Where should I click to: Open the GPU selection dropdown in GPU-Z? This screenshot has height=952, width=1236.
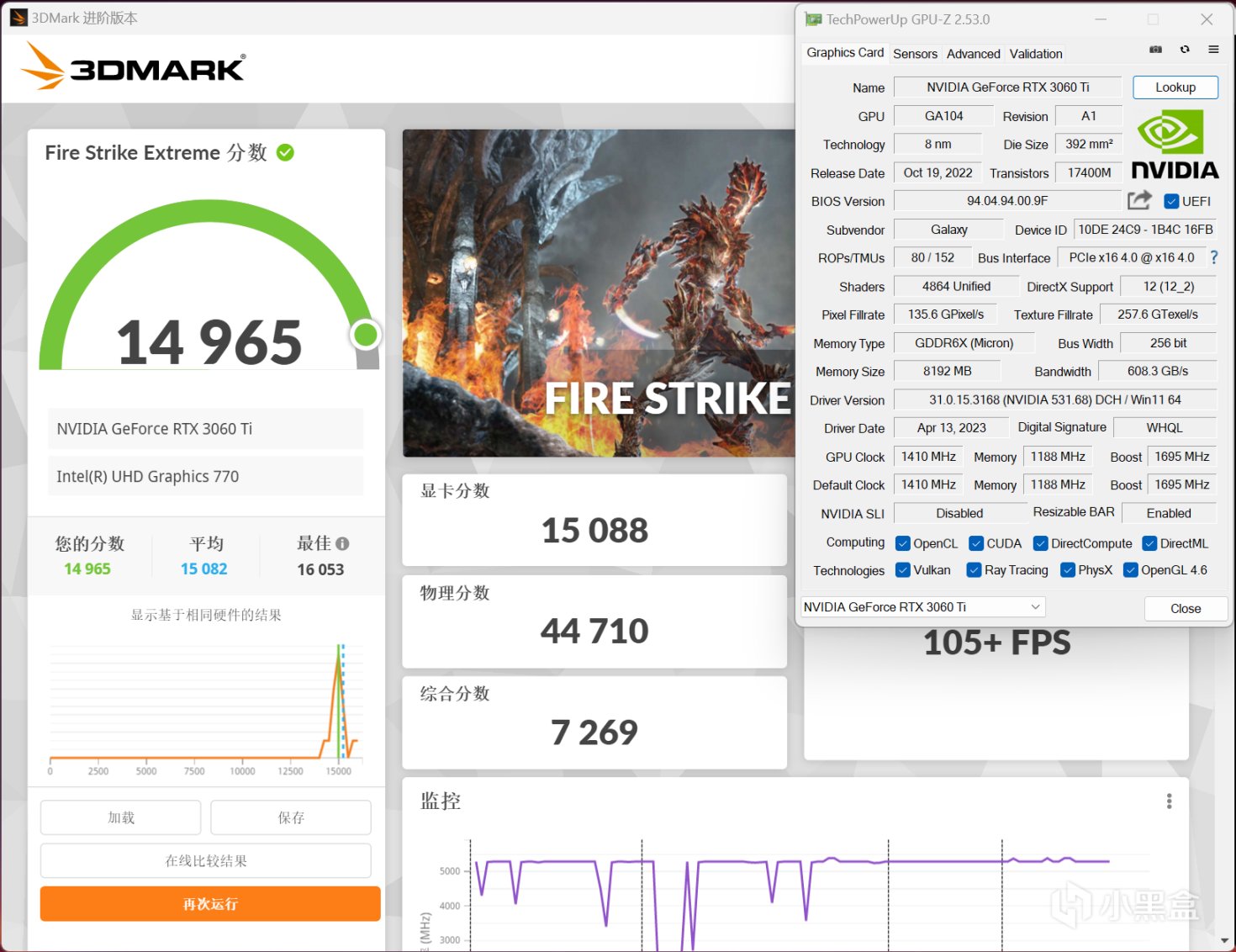coord(922,607)
